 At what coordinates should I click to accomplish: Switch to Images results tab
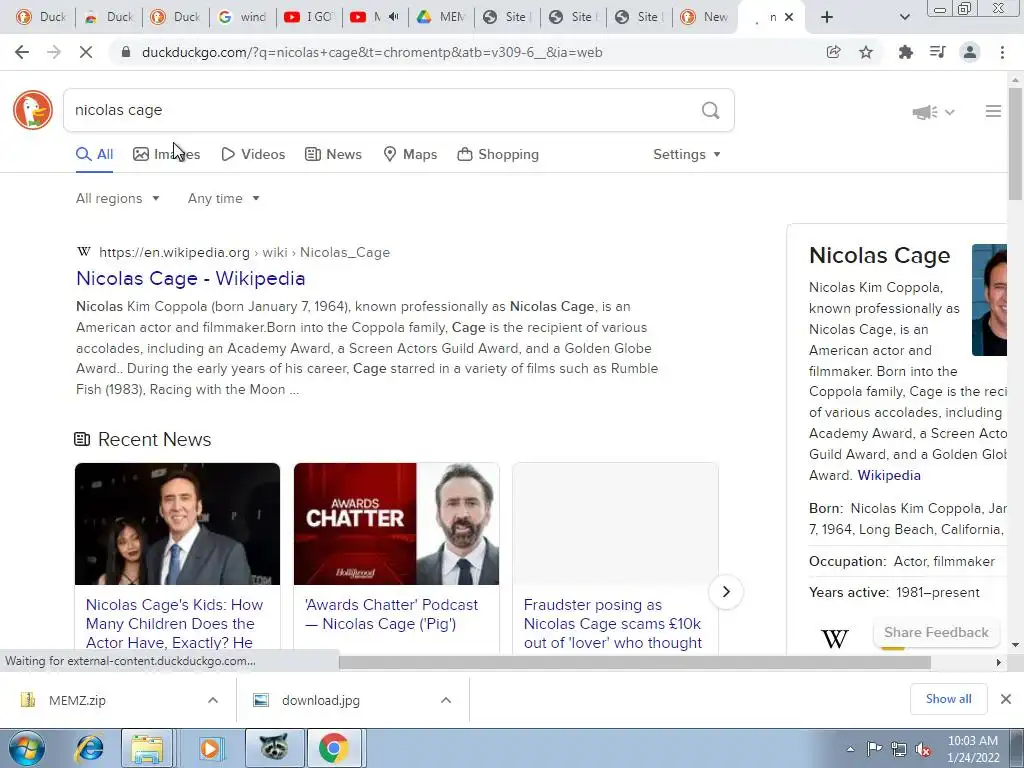[167, 155]
